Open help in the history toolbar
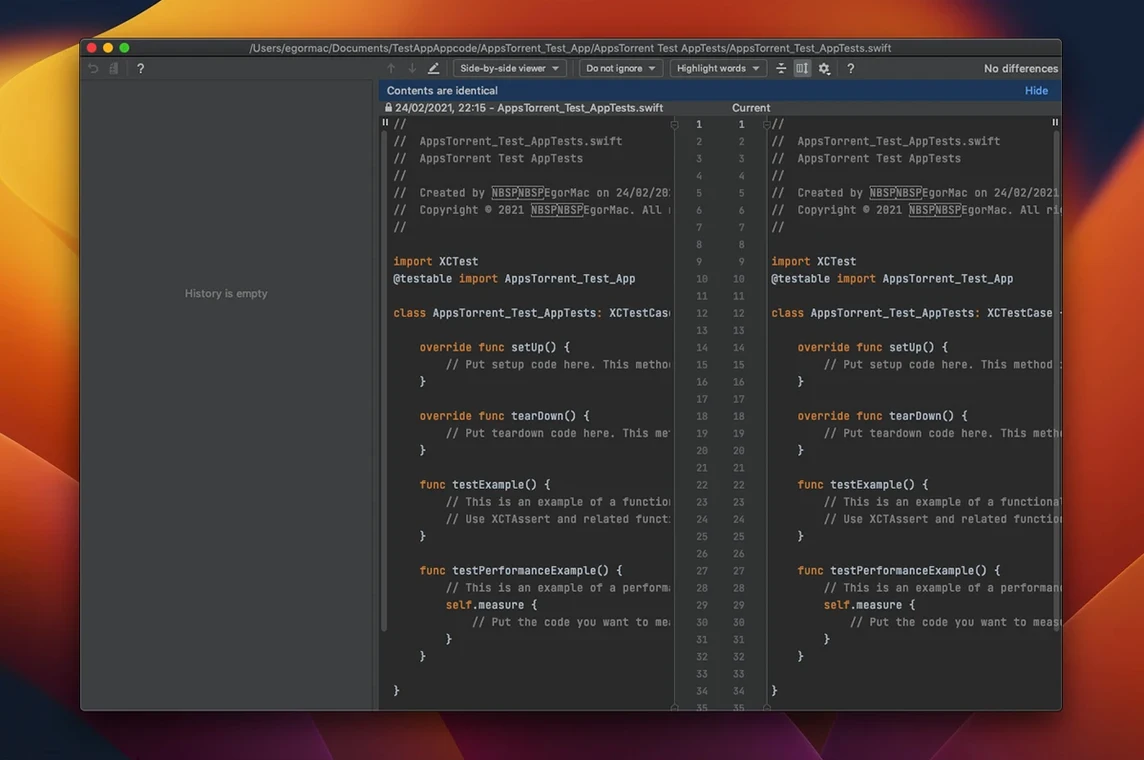 coord(141,69)
